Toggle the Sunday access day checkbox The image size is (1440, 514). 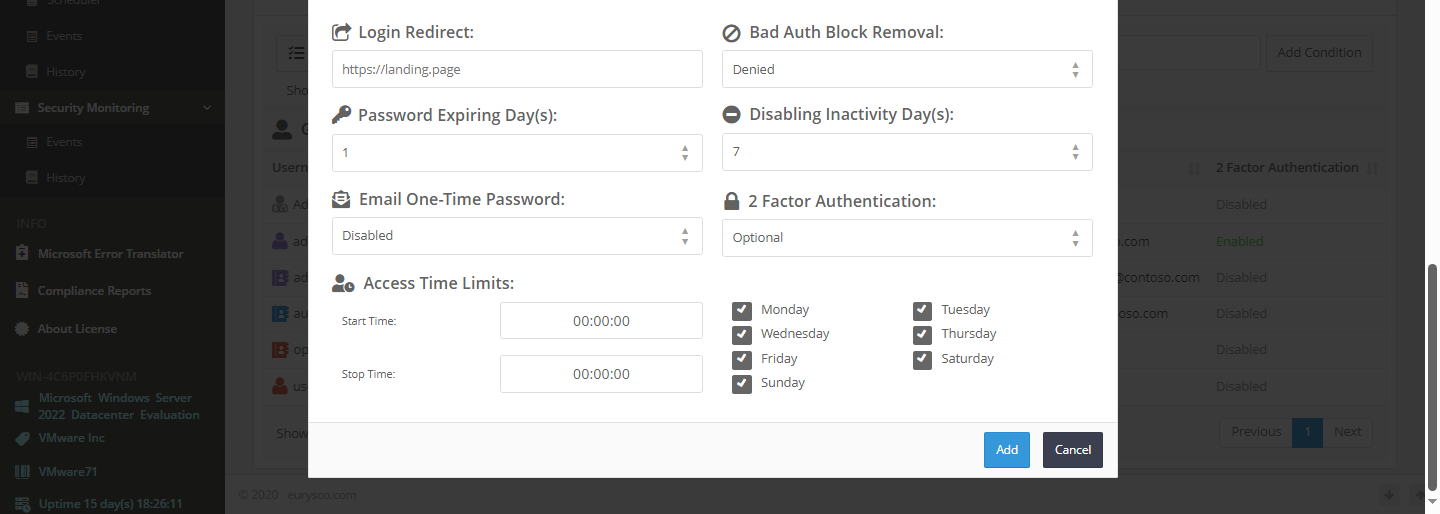point(742,383)
